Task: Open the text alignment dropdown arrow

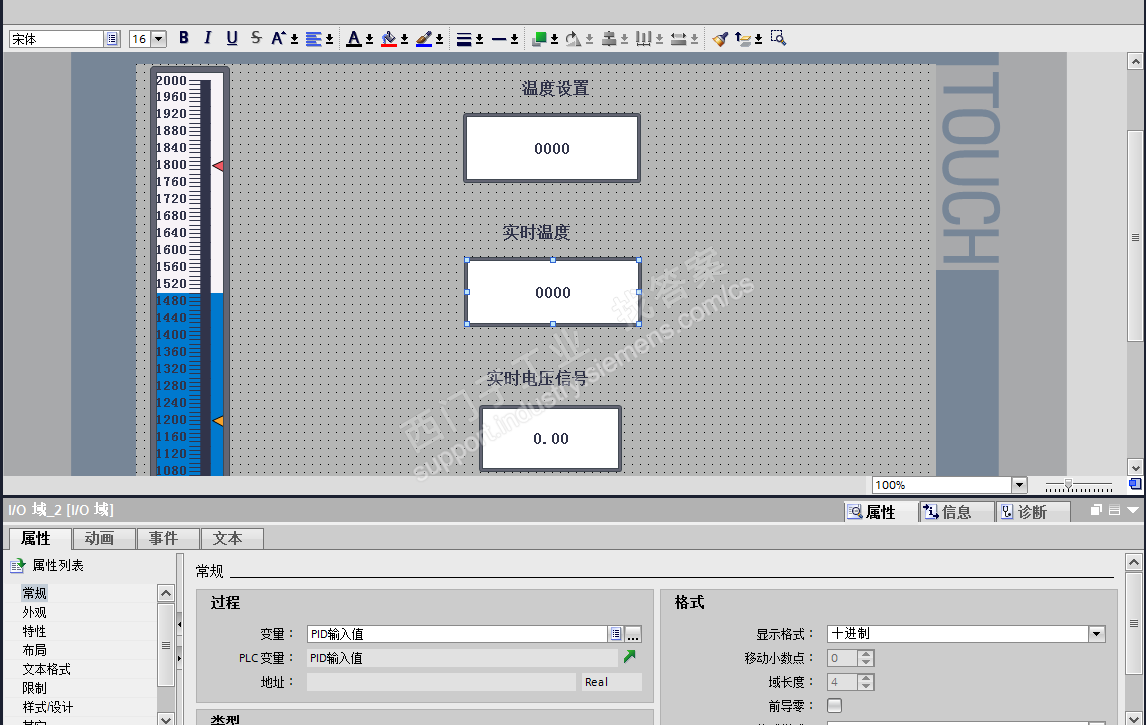Action: pyautogui.click(x=330, y=39)
